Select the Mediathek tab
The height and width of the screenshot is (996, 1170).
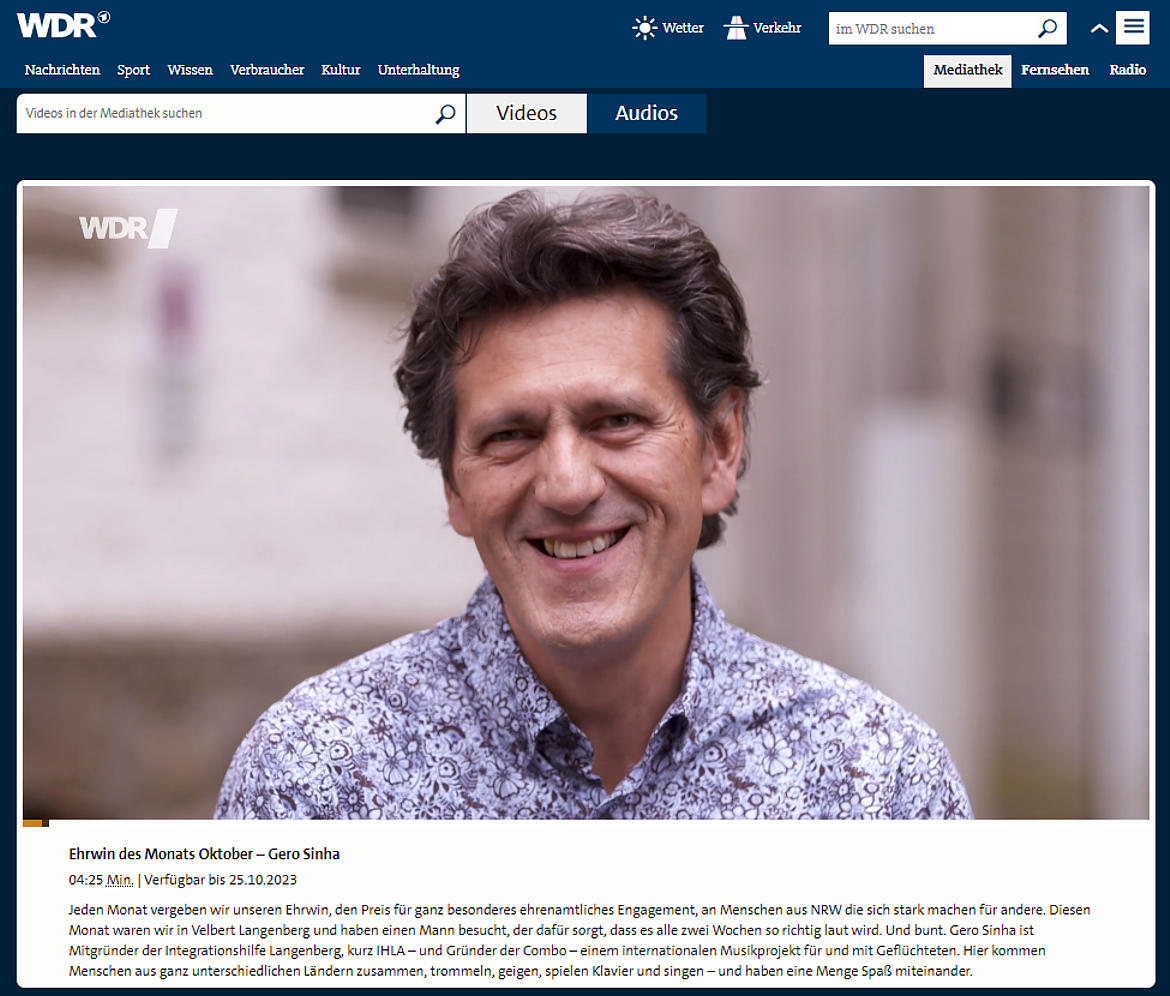click(968, 71)
